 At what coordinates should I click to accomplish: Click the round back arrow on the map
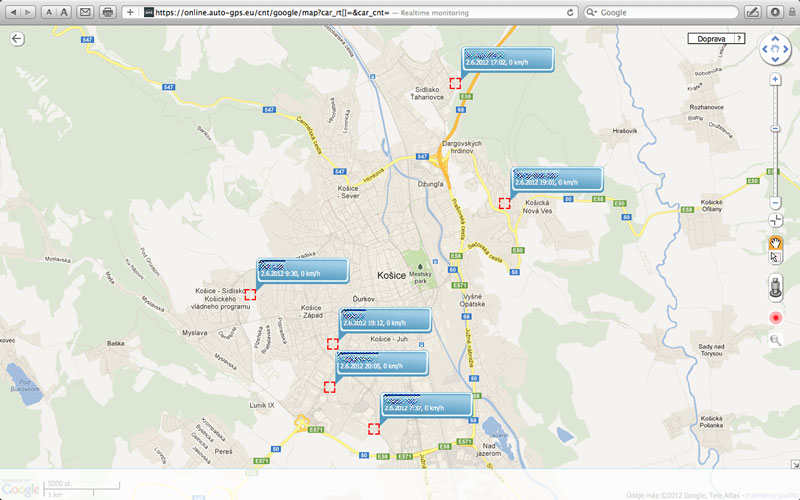point(17,39)
